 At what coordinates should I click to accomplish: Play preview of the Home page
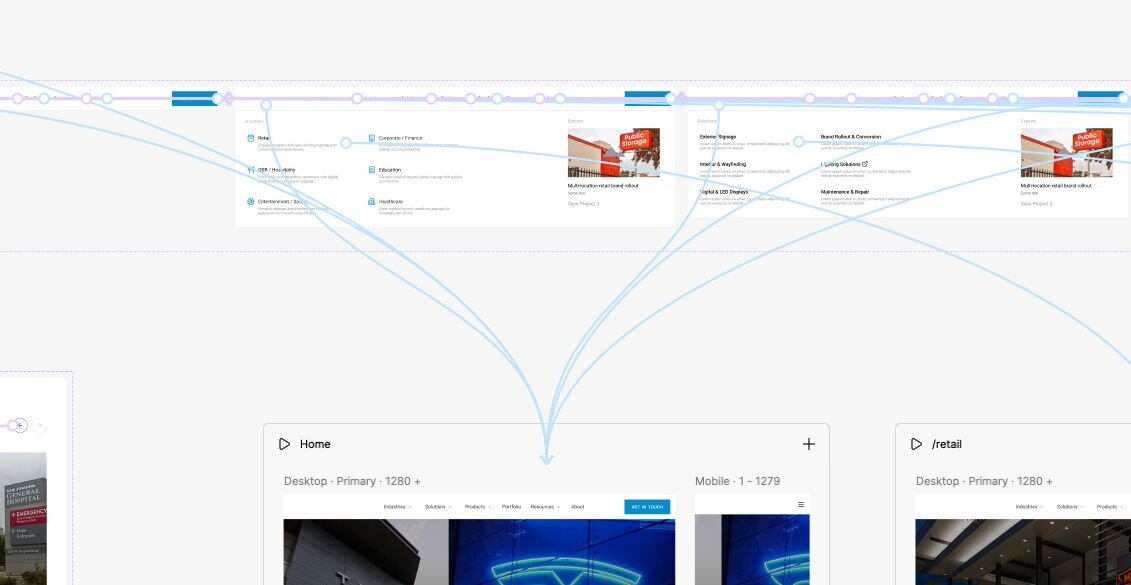[x=285, y=444]
